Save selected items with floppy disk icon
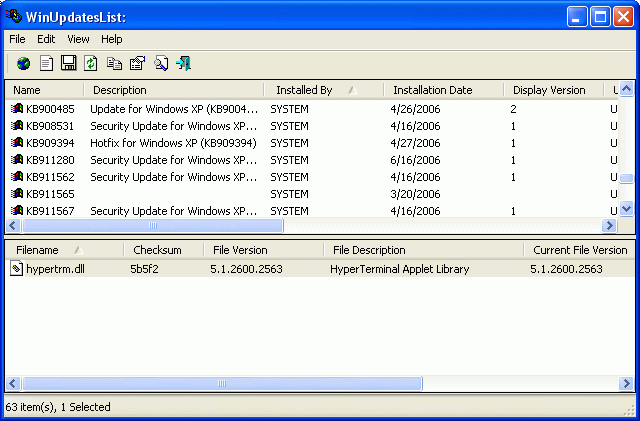 [x=68, y=63]
